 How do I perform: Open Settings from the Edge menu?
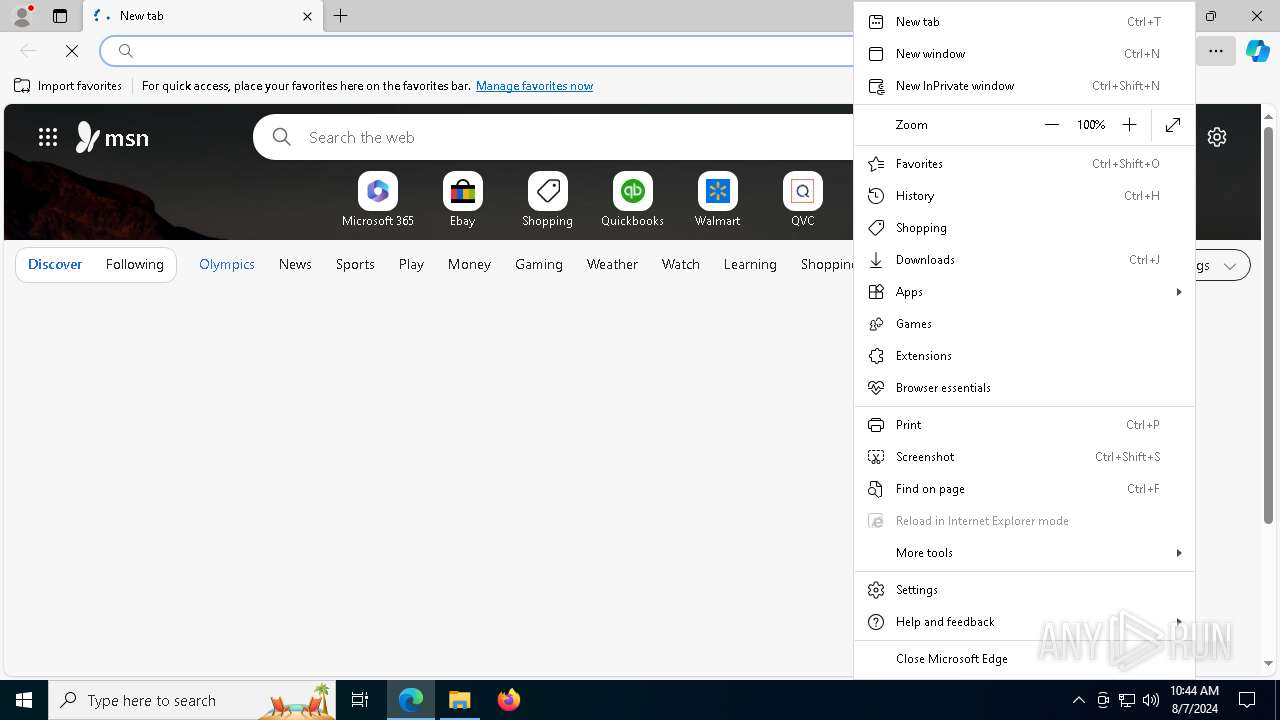(1024, 590)
